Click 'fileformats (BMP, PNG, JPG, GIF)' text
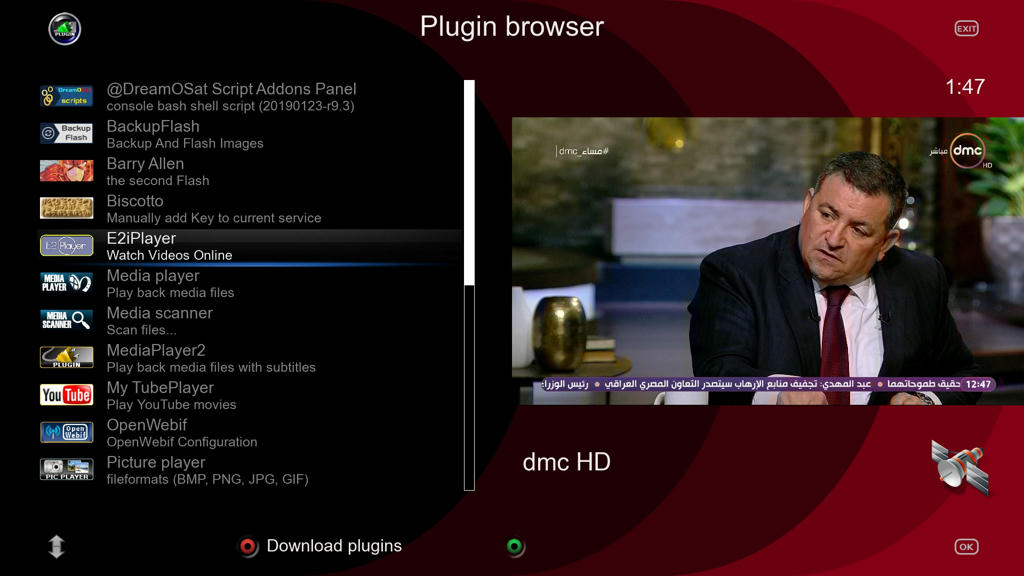1024x576 pixels. 207,479
